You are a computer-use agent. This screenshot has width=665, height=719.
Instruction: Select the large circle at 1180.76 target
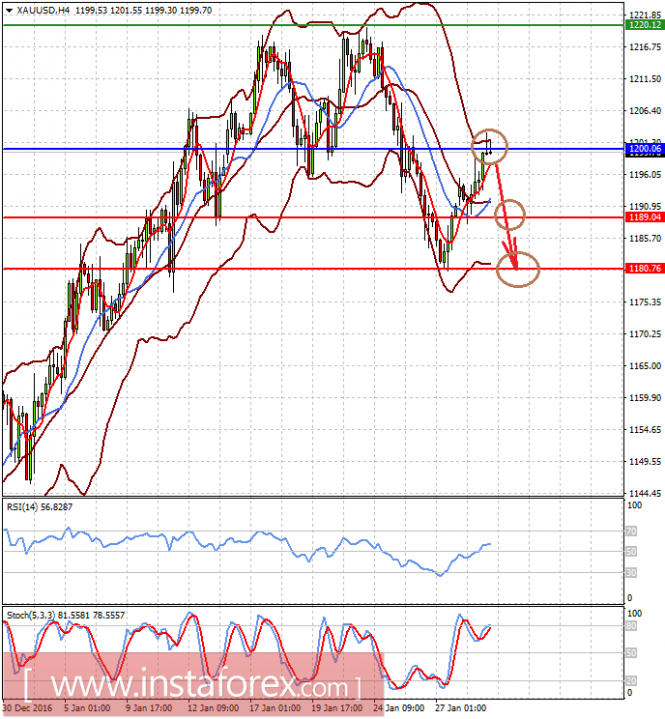[518, 270]
